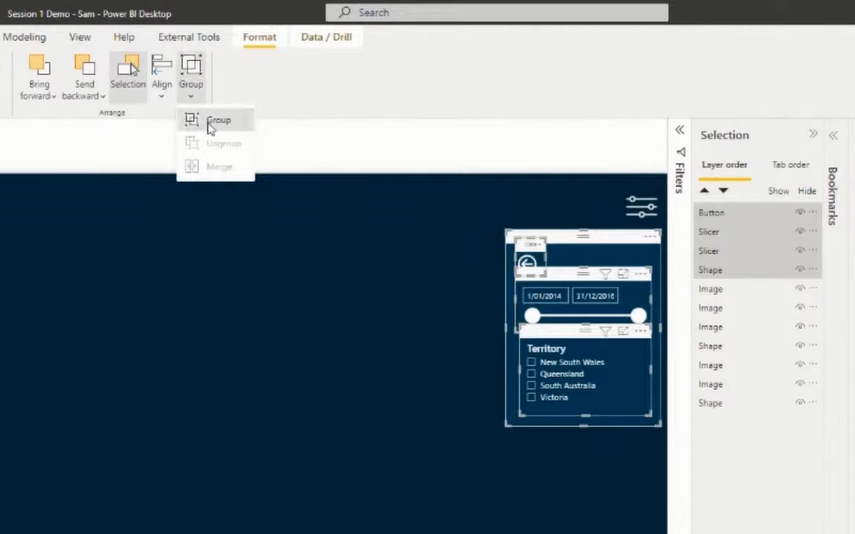Viewport: 855px width, 534px height.
Task: Open the Align dropdown arrow
Action: point(161,97)
